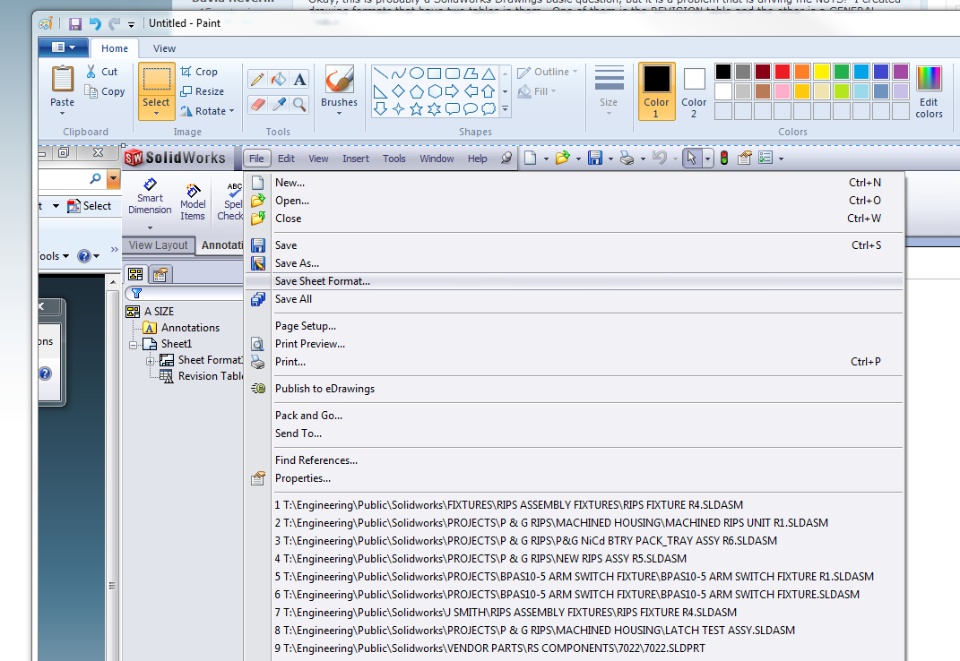Choose Save As... from File menu
960x661 pixels.
[574, 263]
